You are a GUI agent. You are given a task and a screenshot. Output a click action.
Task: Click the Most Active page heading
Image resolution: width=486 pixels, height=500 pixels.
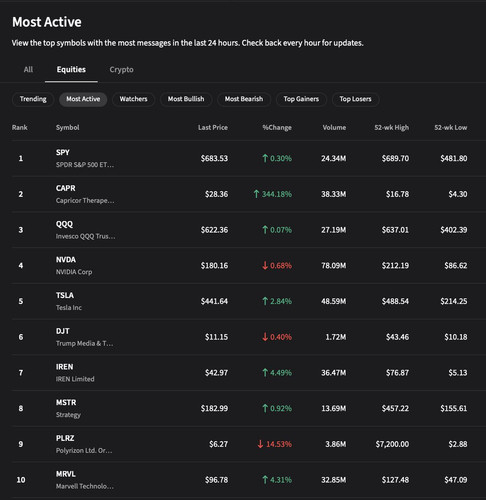click(x=47, y=22)
